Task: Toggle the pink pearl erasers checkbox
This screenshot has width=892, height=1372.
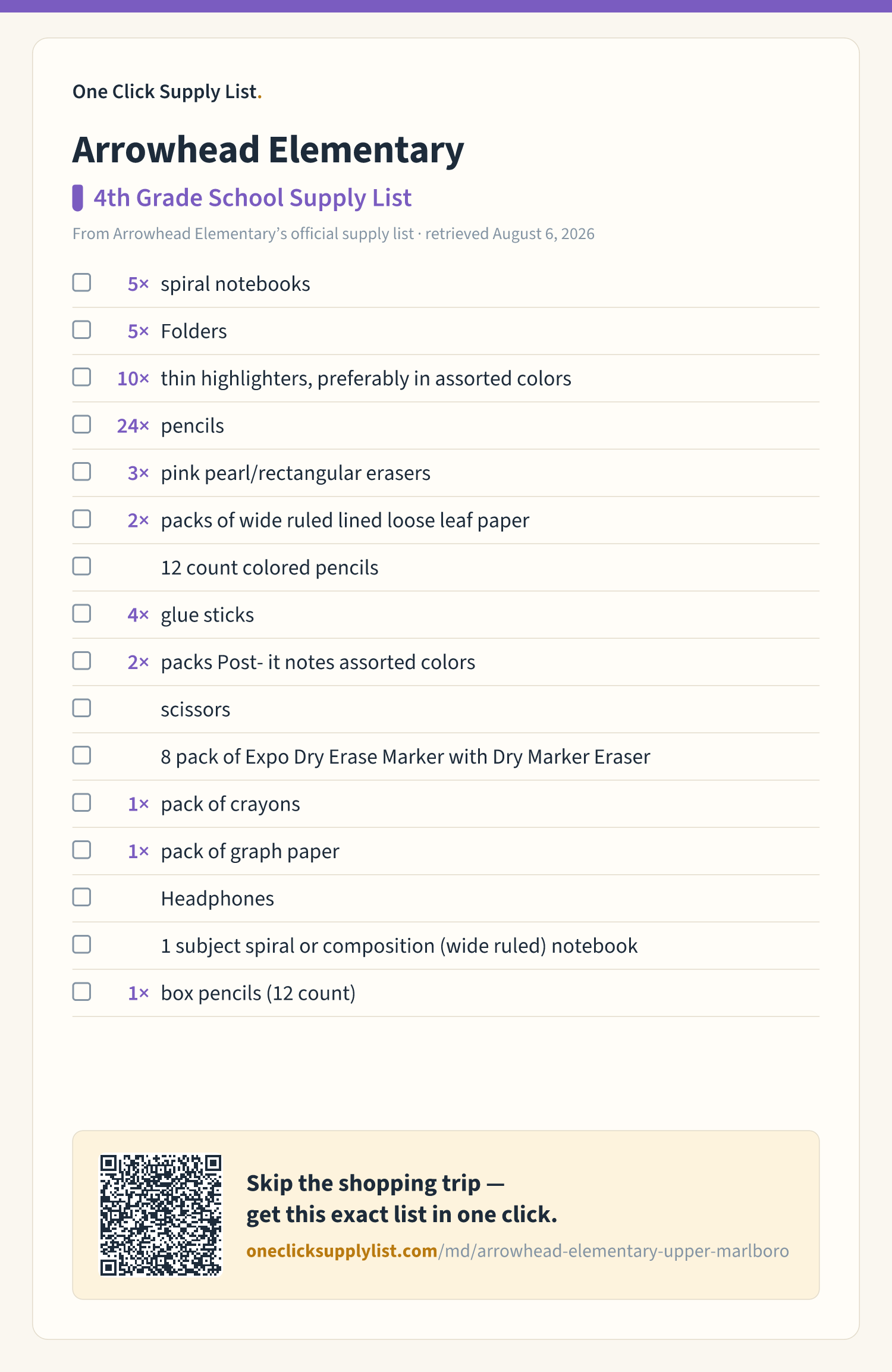Action: click(x=81, y=472)
